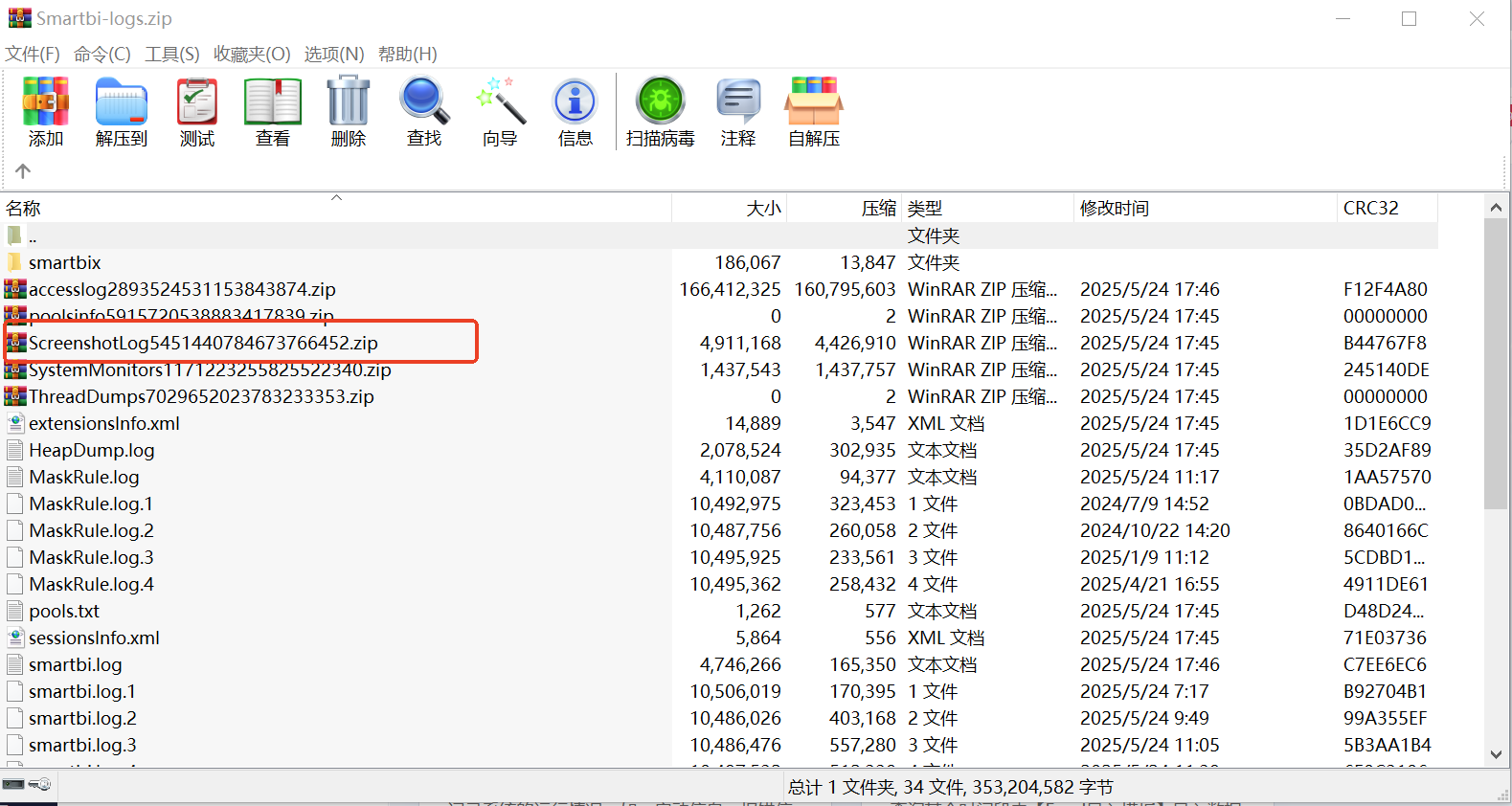
Task: Click the Test (测试) archive icon
Action: click(x=197, y=101)
